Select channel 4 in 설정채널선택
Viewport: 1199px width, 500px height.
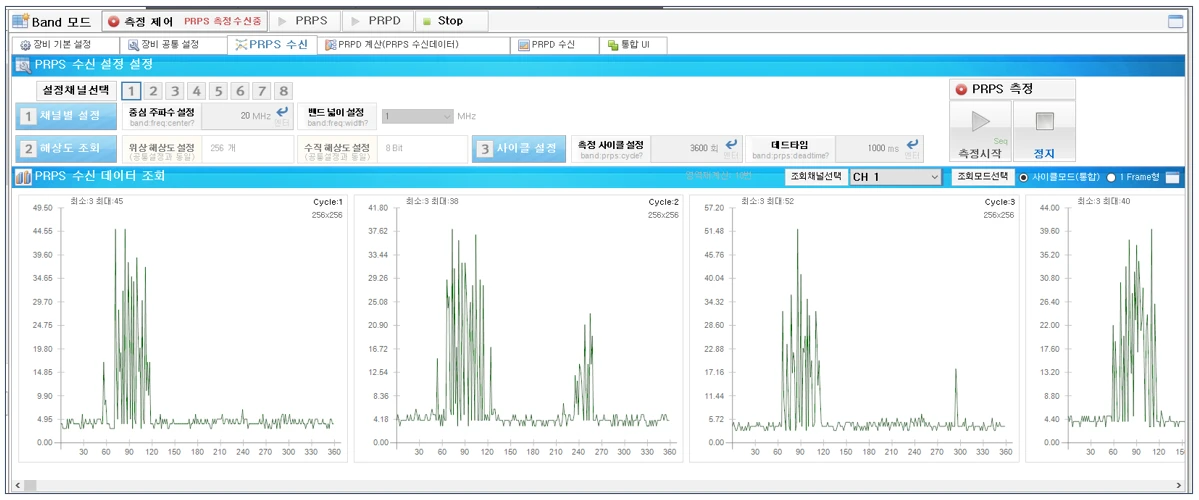(x=197, y=92)
